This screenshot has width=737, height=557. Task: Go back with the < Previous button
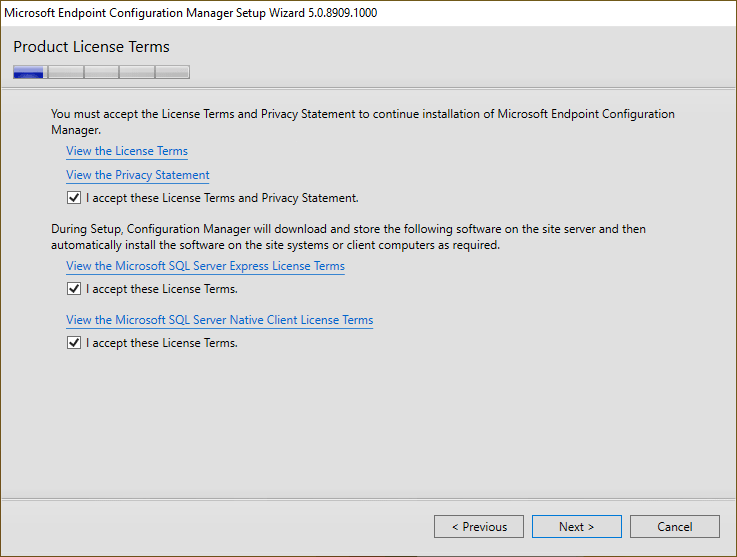(479, 527)
